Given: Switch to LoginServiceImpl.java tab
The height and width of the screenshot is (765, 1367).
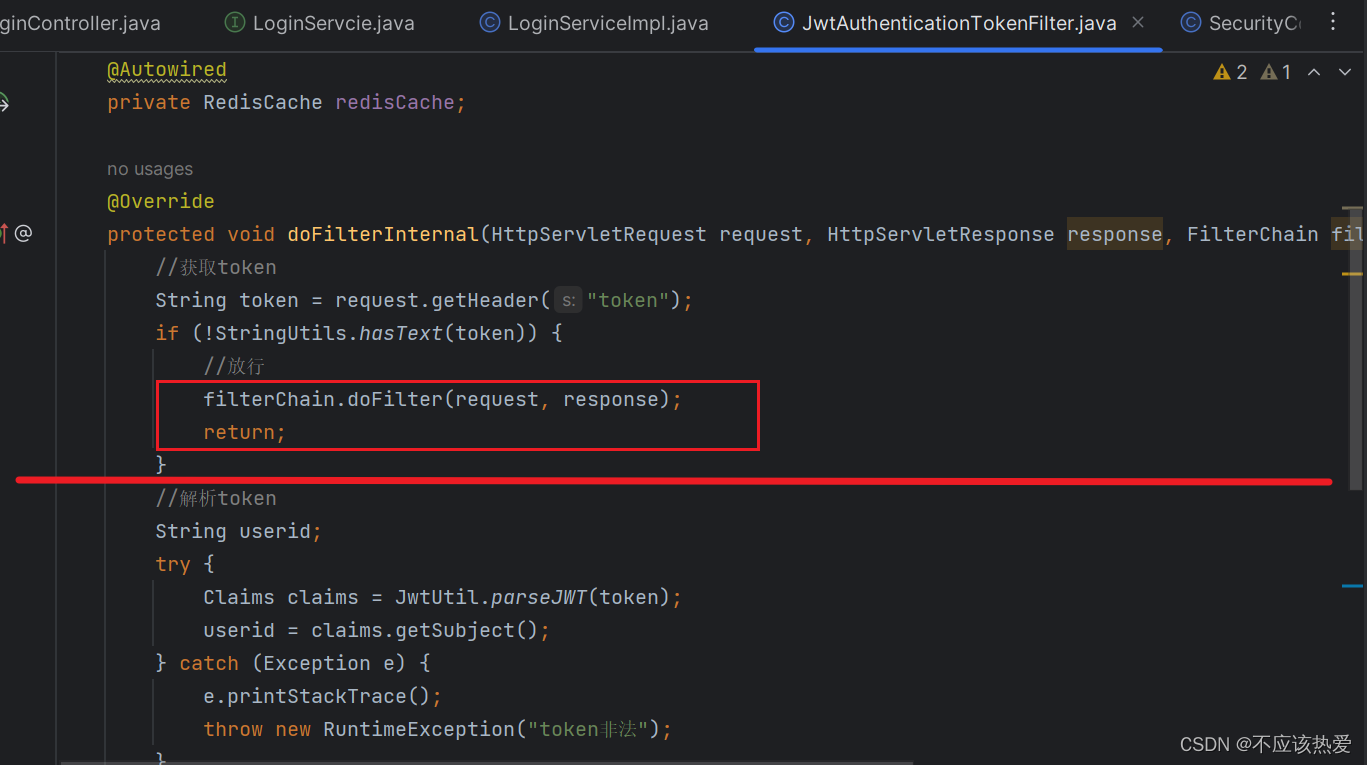Looking at the screenshot, I should [595, 23].
